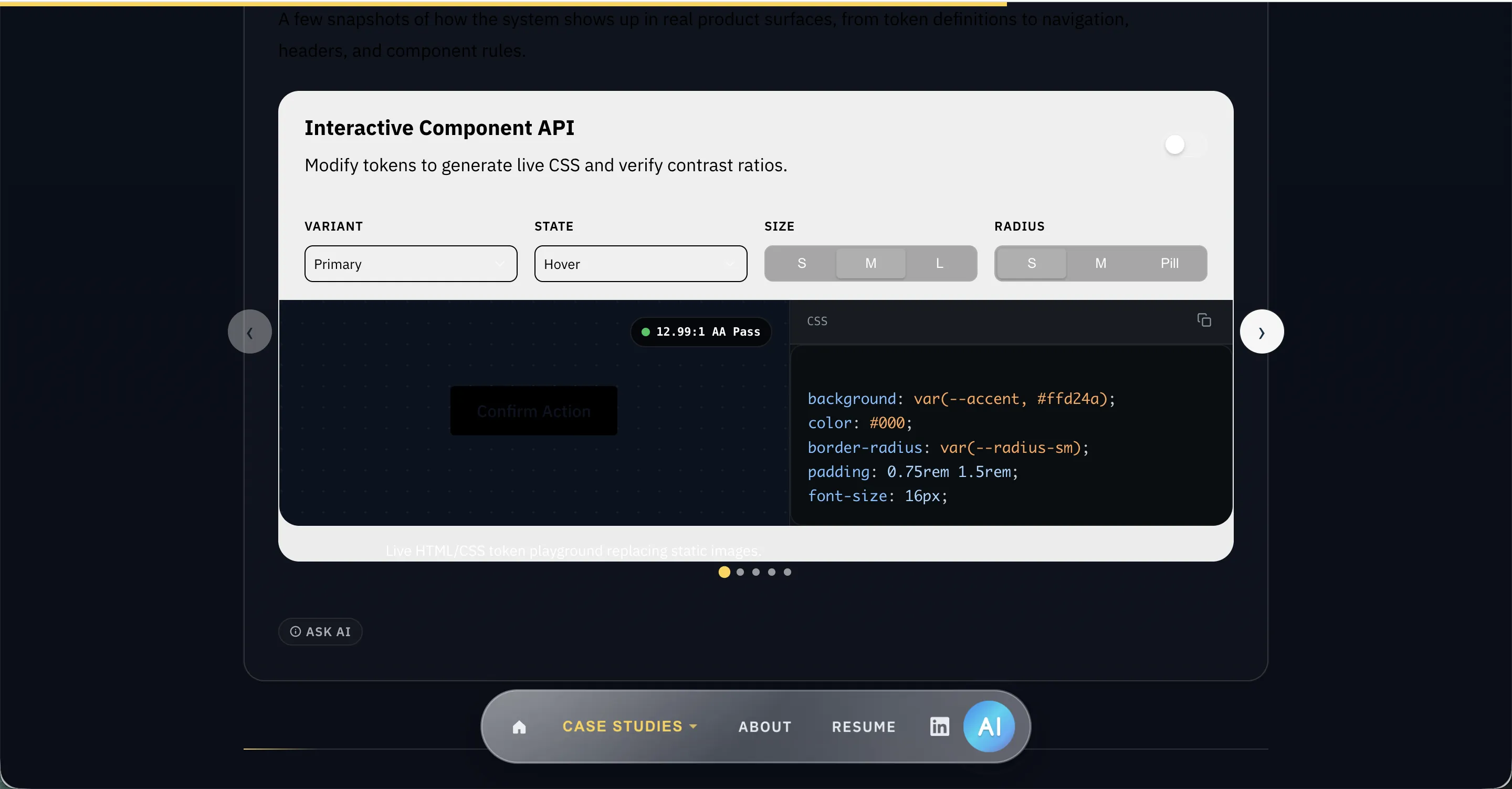Click the Ask AI button

(320, 631)
